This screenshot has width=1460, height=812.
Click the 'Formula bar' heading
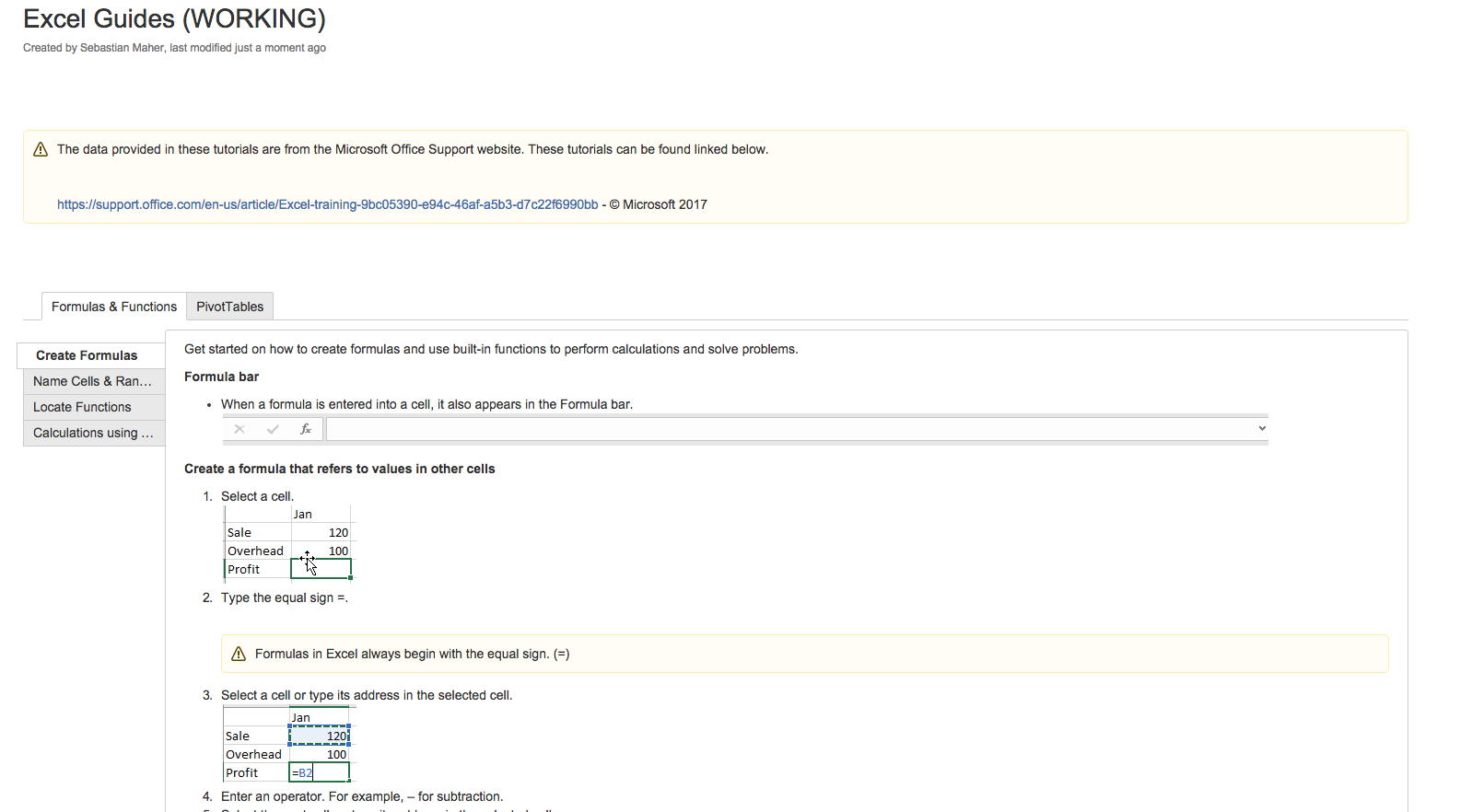[x=221, y=377]
